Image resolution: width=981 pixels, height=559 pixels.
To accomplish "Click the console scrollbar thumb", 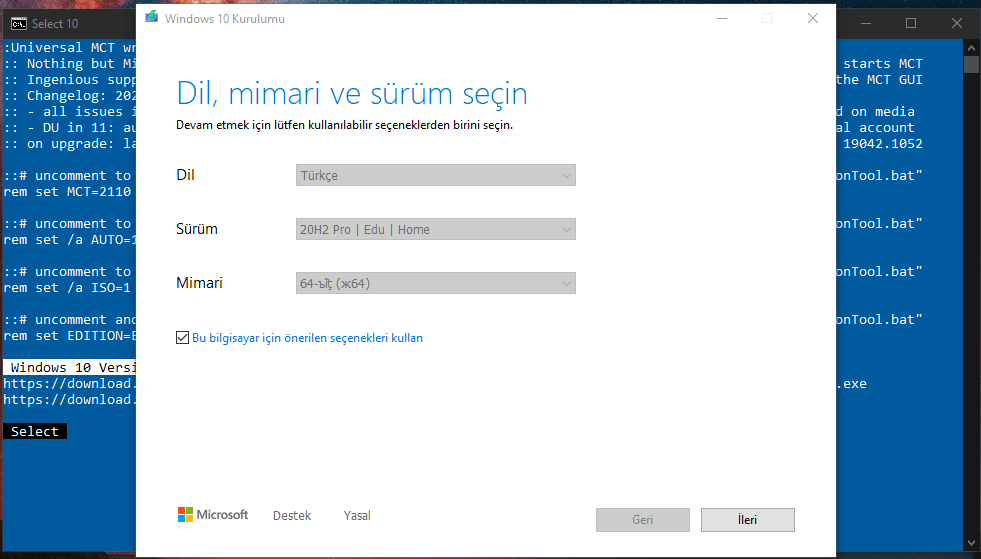I will (971, 64).
